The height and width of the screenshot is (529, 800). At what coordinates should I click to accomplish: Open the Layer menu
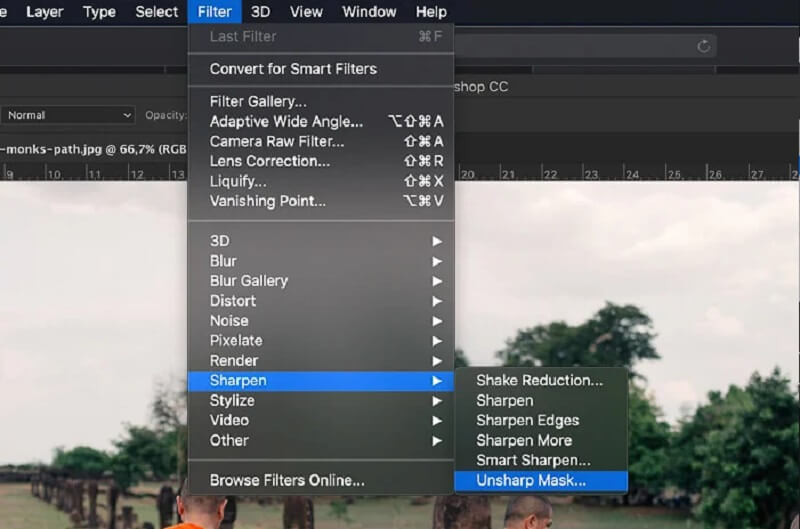pyautogui.click(x=44, y=12)
